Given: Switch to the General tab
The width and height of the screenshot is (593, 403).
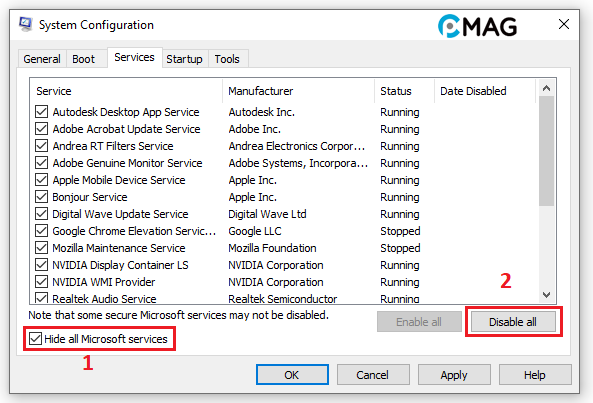Looking at the screenshot, I should pos(42,59).
